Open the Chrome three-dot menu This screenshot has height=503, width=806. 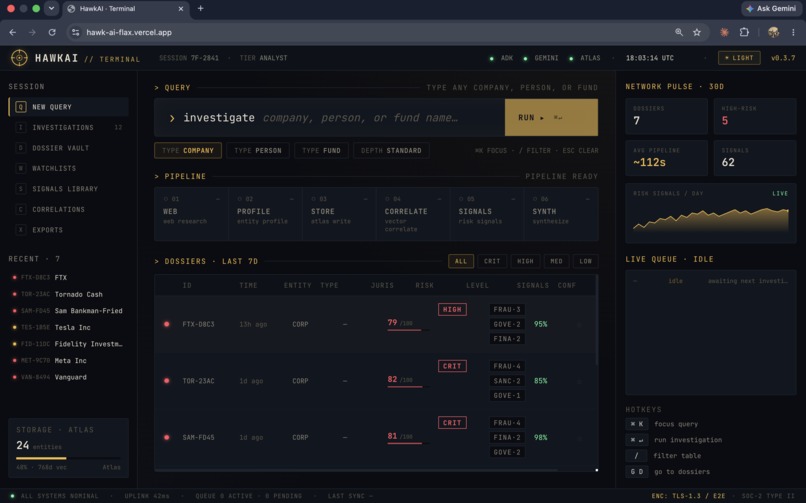point(793,32)
